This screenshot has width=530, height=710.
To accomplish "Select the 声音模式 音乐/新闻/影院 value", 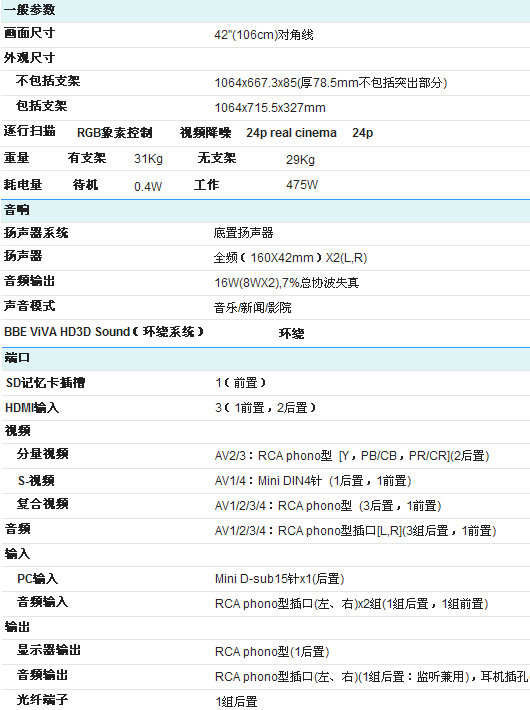I will pyautogui.click(x=253, y=308).
